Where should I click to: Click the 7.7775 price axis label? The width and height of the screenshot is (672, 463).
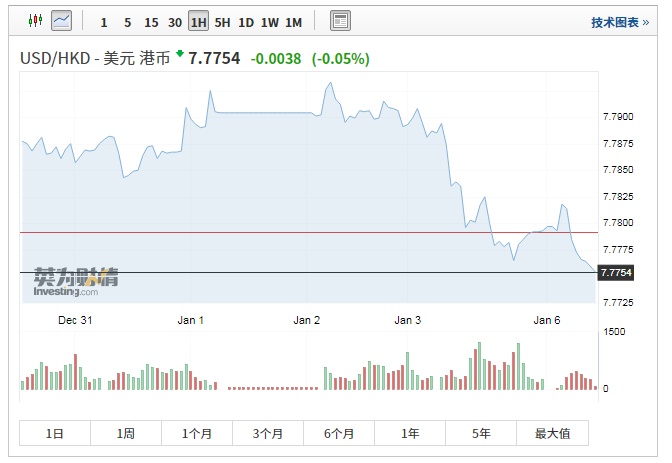coord(618,250)
